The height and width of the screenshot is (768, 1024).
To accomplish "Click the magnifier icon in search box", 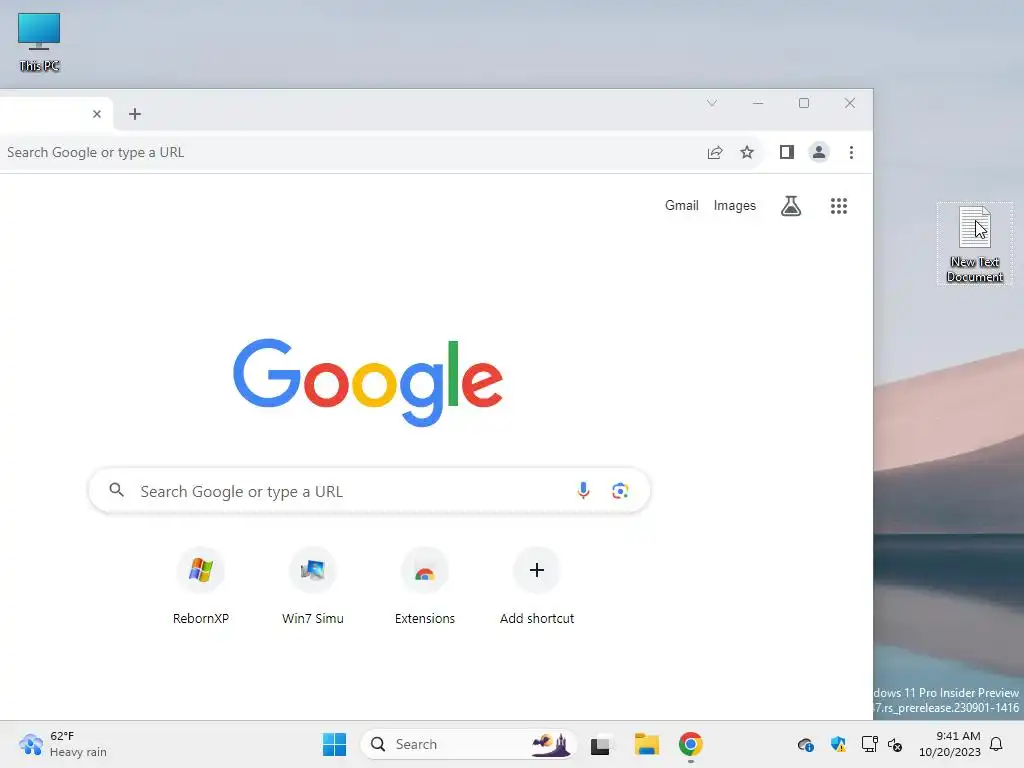I will (x=117, y=490).
